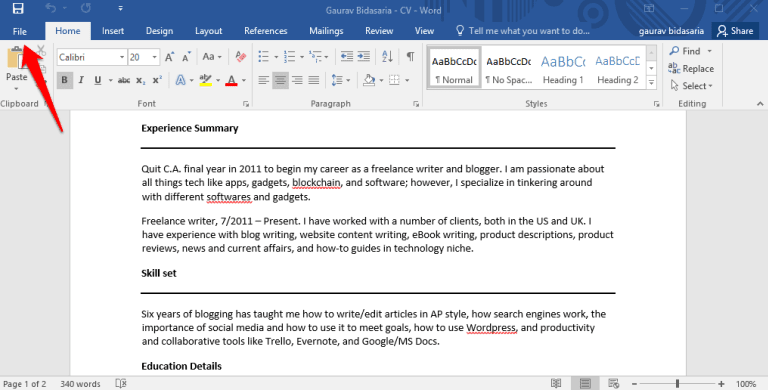Click the Redo/Repeat icon
Viewport: 768px width, 390px height.
click(x=86, y=8)
